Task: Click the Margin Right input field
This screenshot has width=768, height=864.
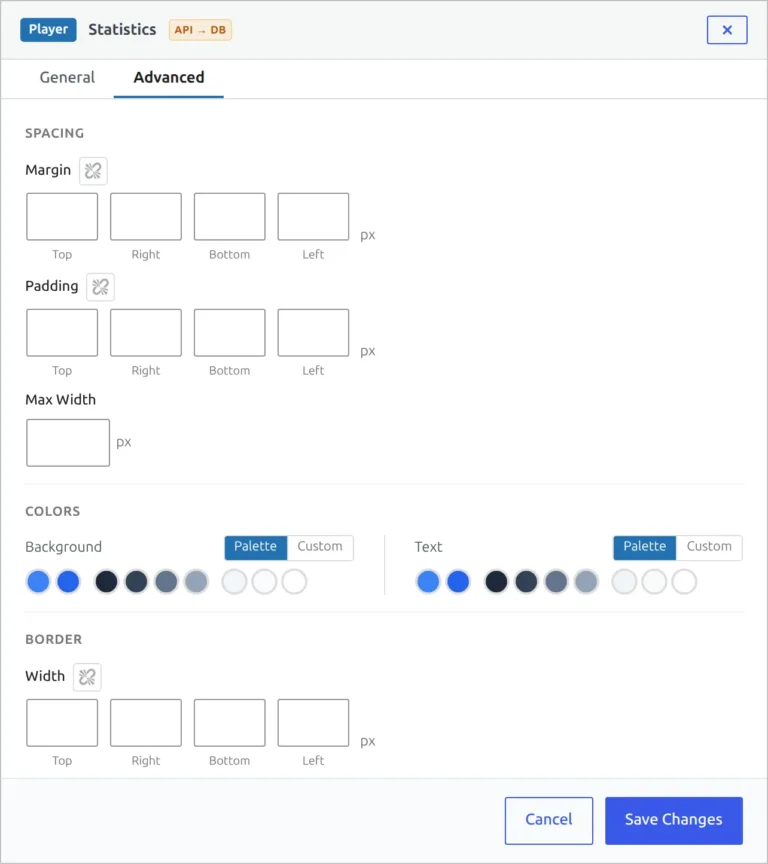Action: click(x=146, y=217)
